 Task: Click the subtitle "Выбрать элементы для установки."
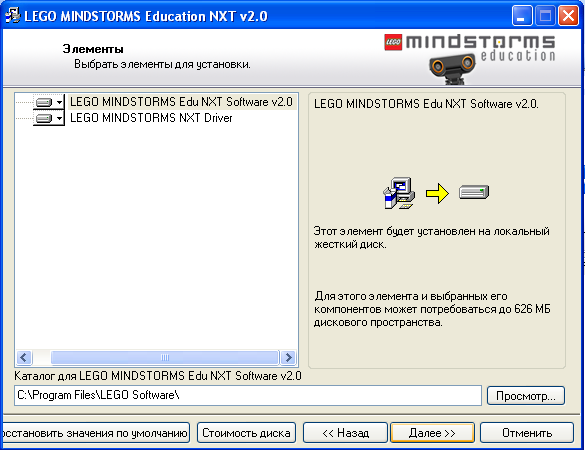(162, 64)
